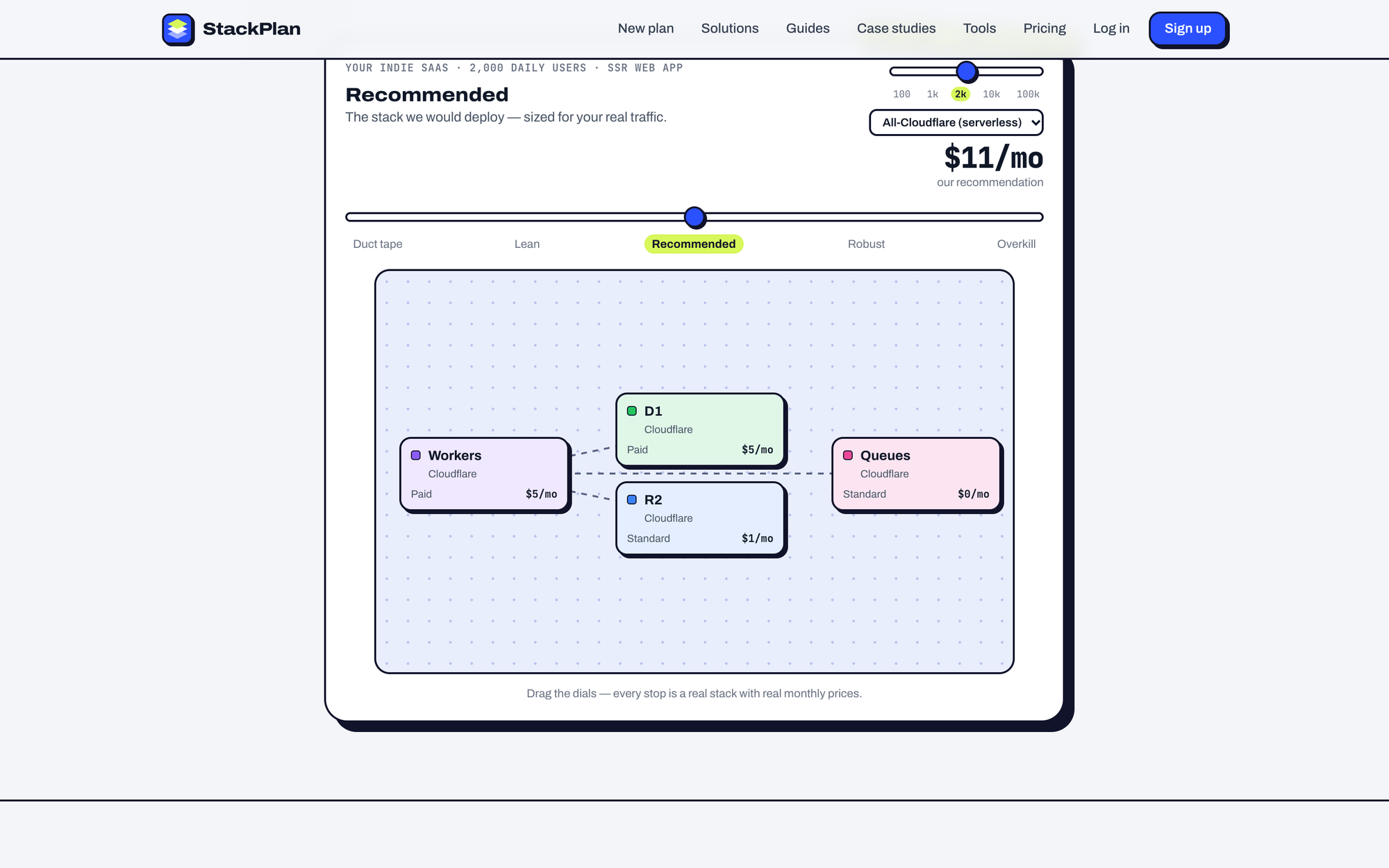1389x868 pixels.
Task: Open the All-Cloudflare (serverless) dropdown
Action: 956,122
